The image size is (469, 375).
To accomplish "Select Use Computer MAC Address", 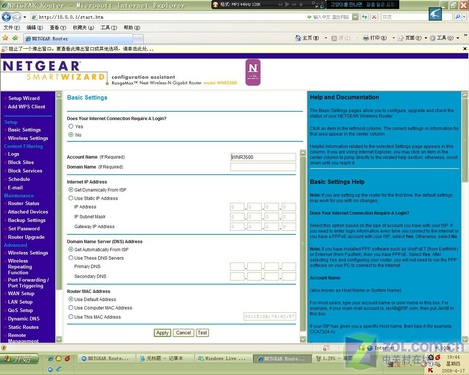I will (71, 307).
